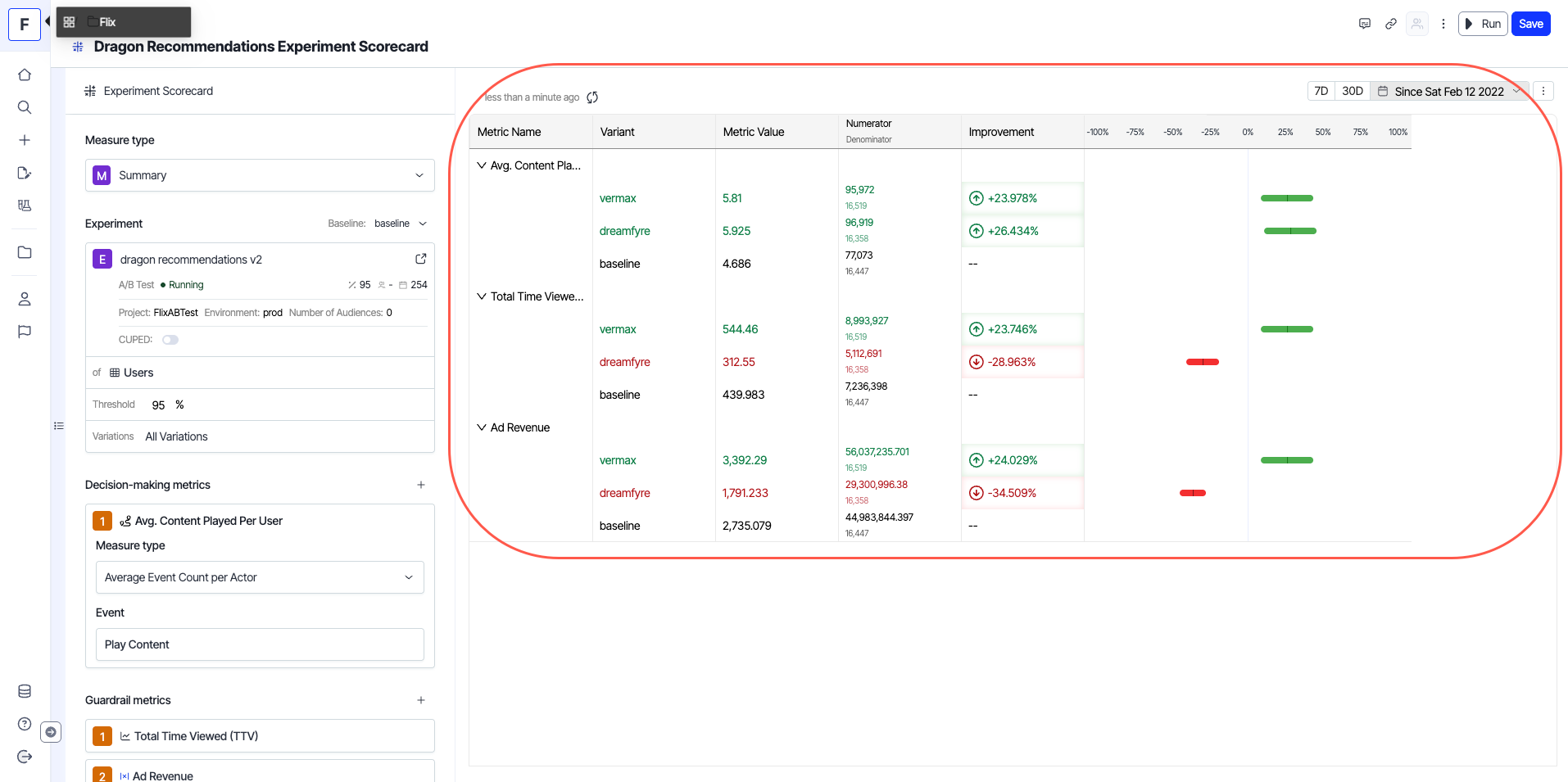Click dreamfyre red bar for Total Time Viewed

(x=1203, y=362)
